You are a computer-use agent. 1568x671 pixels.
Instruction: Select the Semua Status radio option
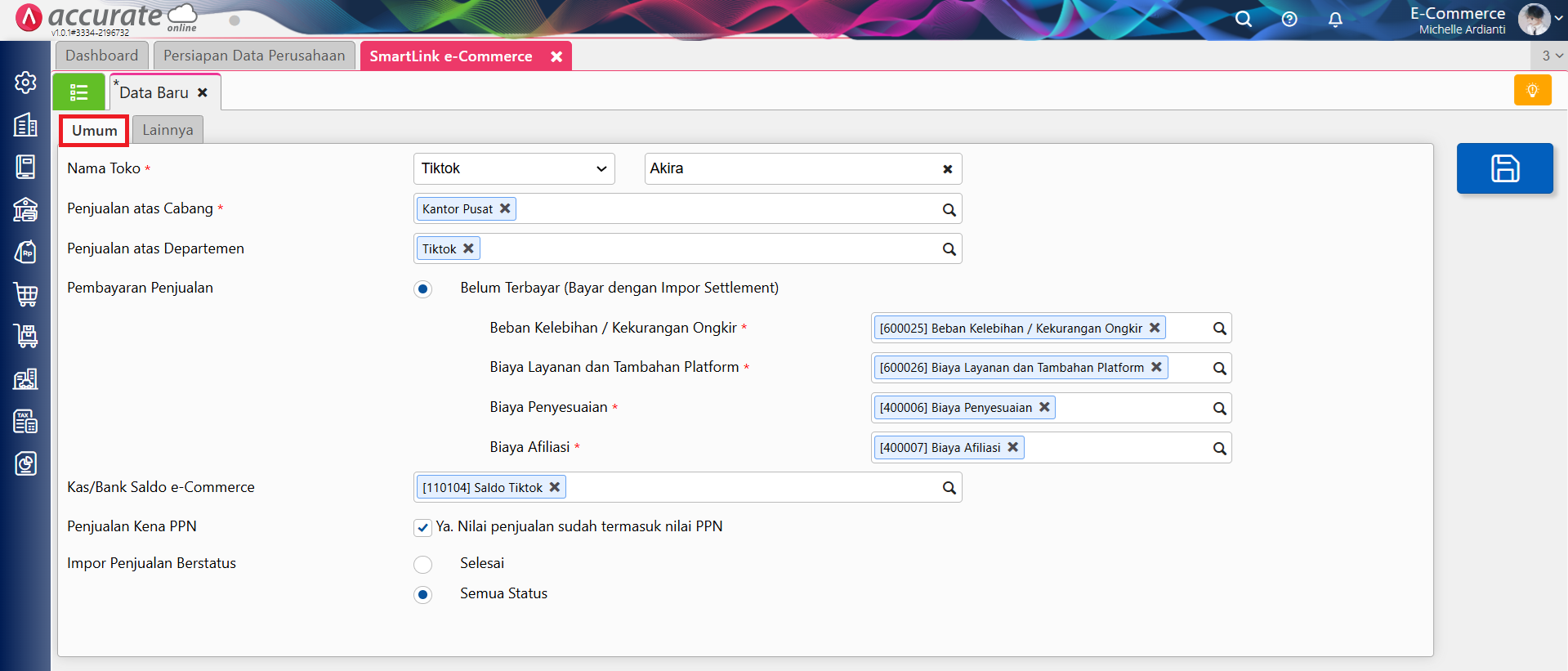click(422, 594)
